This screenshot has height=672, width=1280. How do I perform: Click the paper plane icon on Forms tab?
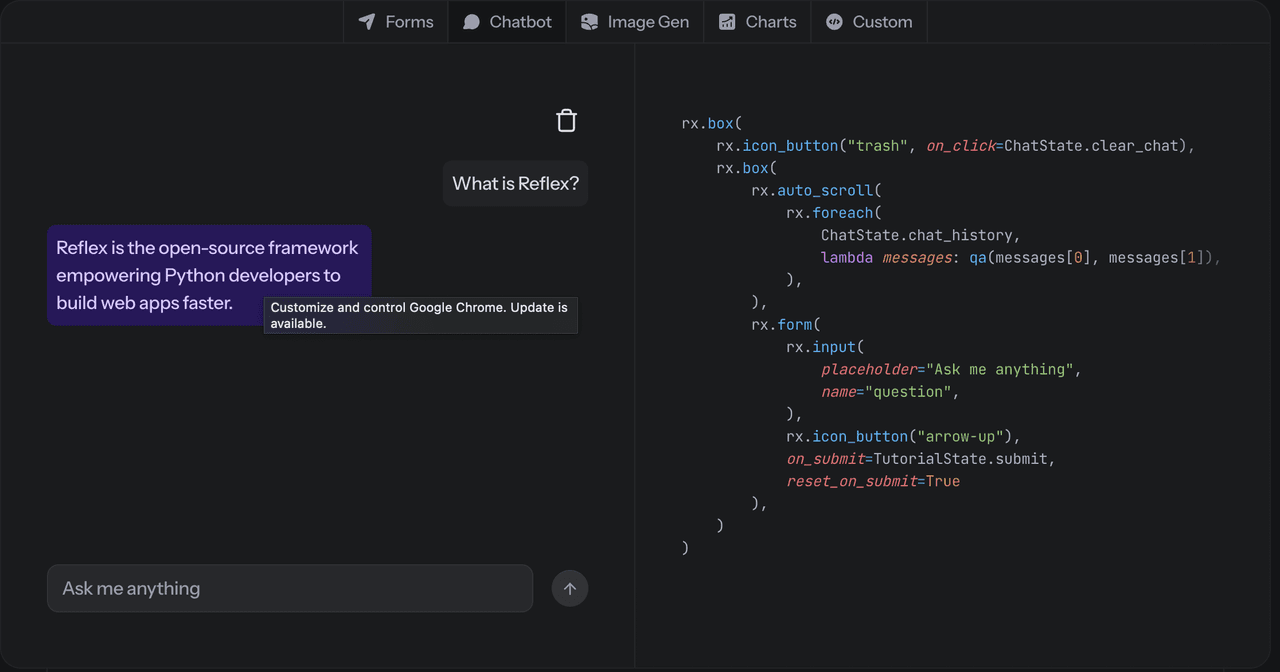(x=367, y=22)
